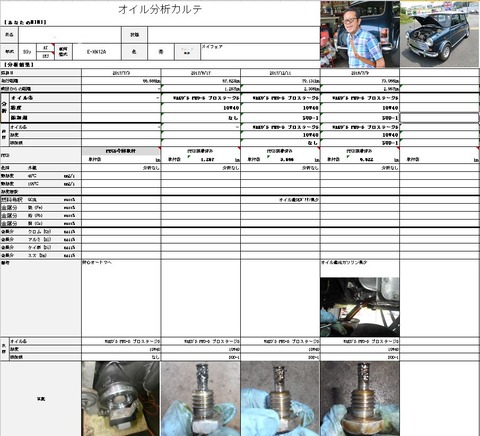Viewport: 480px width, 436px height.
Task: Select the 3,006 km PECS distance cell
Action: coord(280,159)
